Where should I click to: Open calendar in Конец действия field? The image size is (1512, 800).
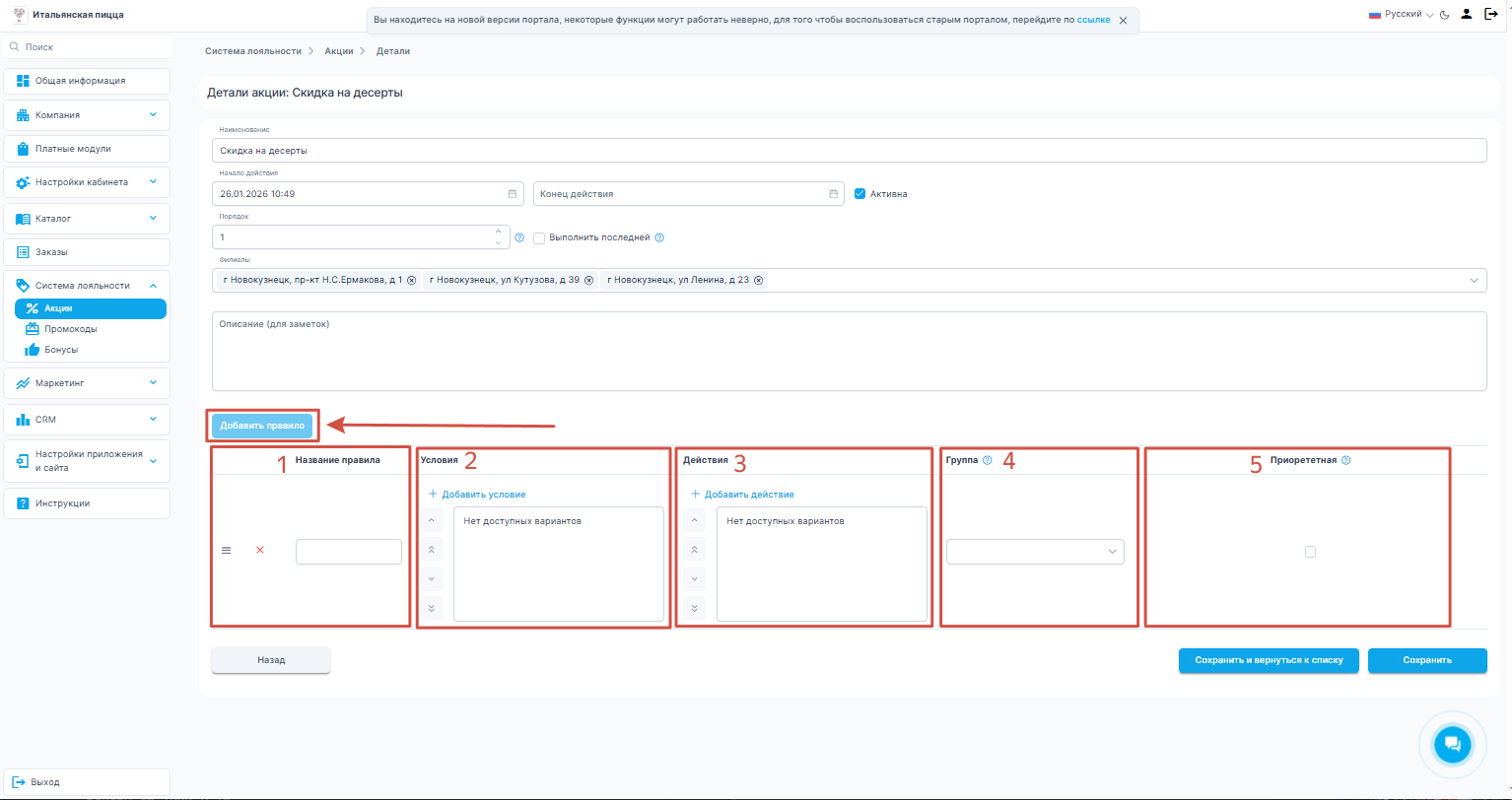834,194
